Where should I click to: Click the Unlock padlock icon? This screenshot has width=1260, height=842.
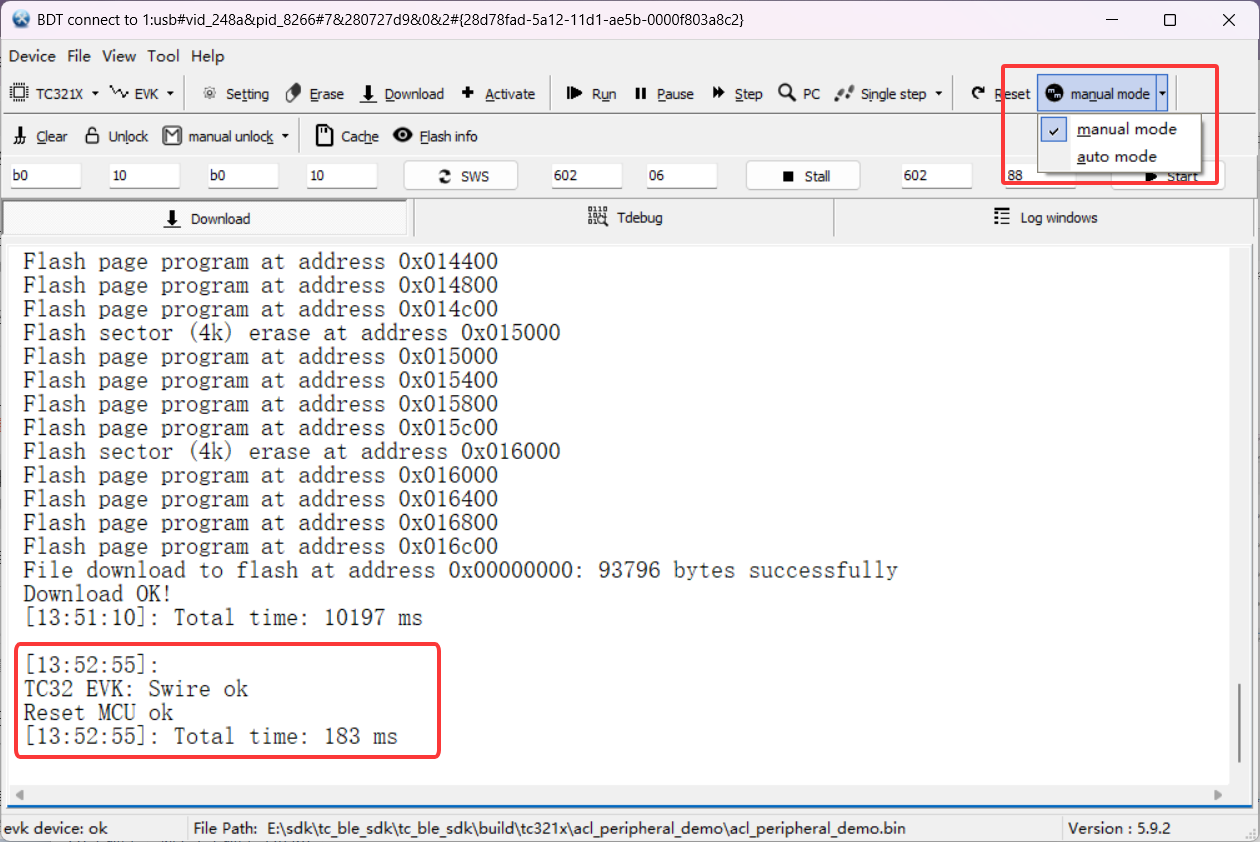[92, 135]
